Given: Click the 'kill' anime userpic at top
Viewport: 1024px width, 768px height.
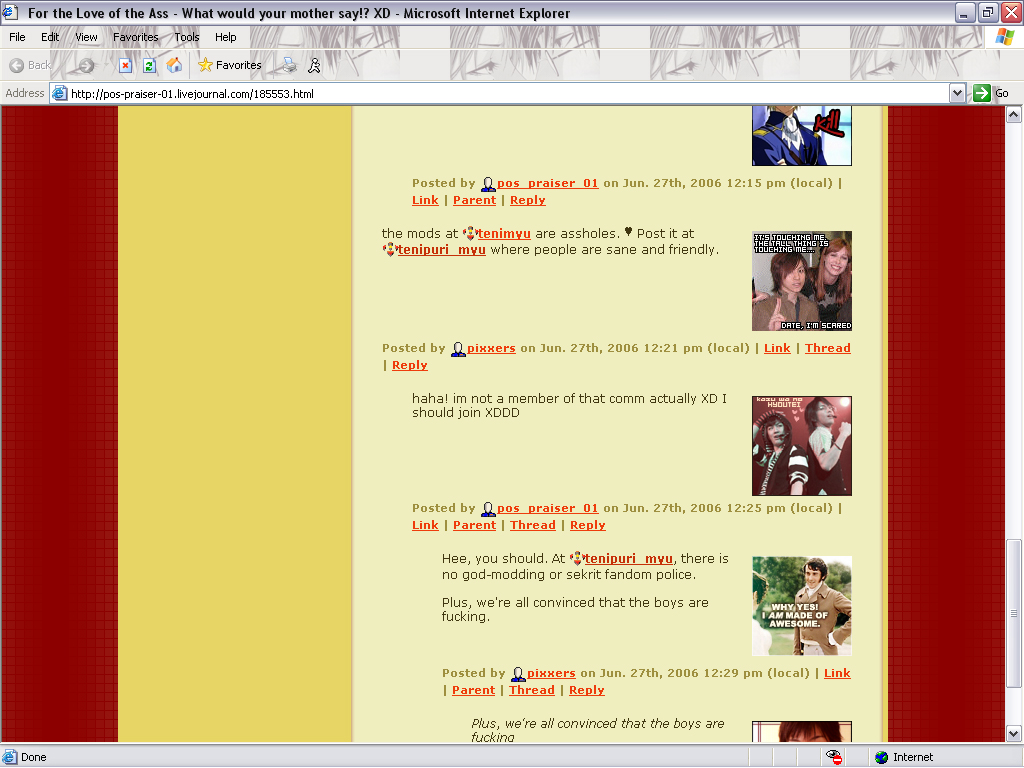Looking at the screenshot, I should 801,136.
